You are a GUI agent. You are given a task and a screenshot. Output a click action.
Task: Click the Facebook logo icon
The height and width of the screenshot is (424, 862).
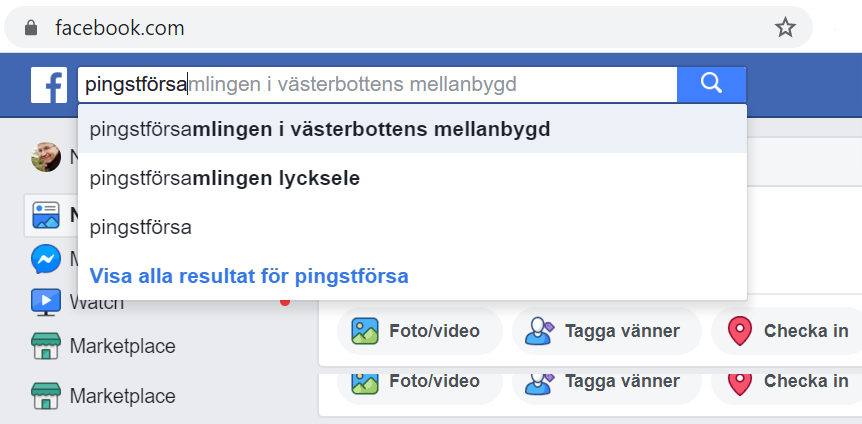48,85
